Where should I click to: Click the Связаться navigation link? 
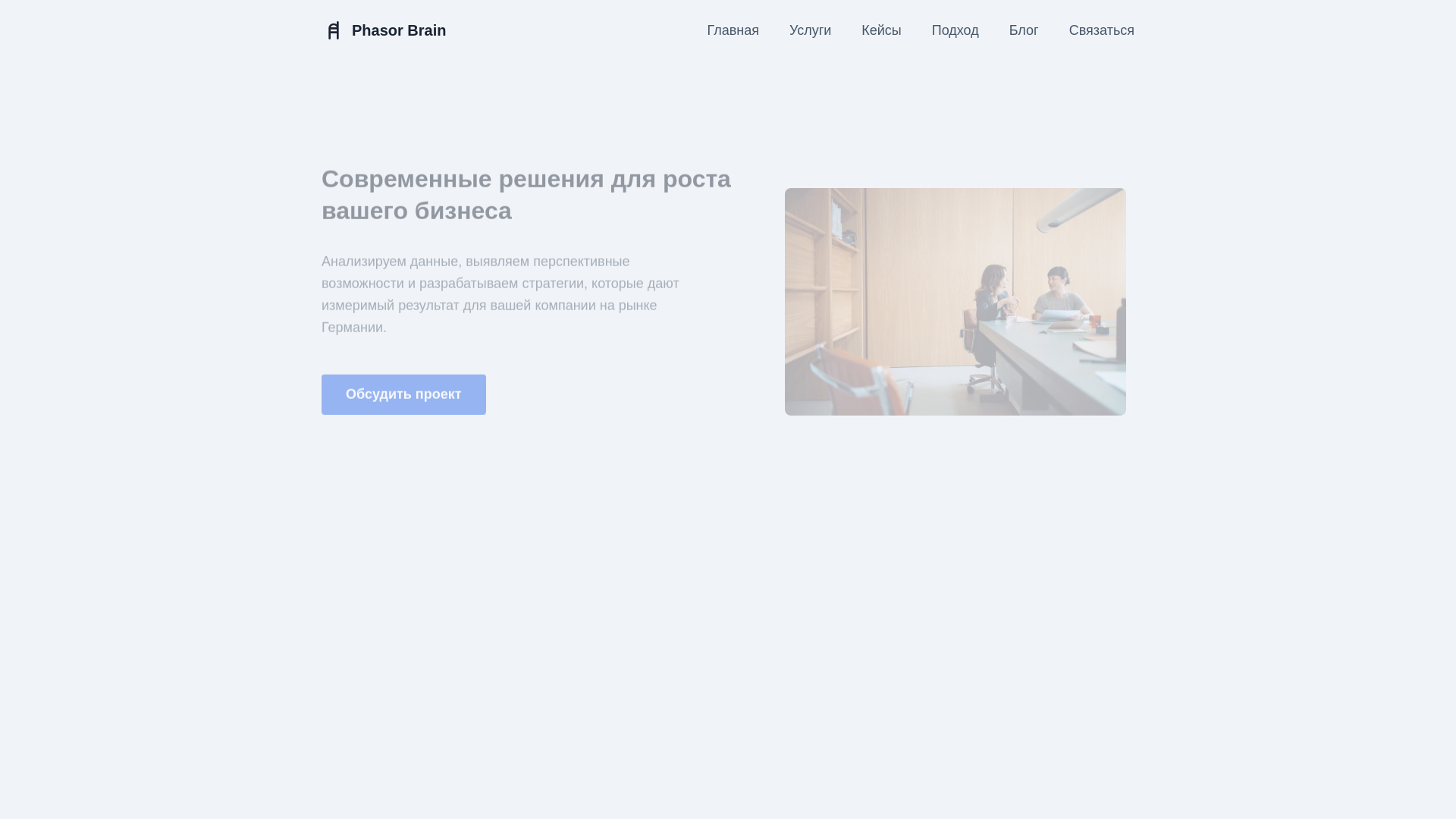1101,30
